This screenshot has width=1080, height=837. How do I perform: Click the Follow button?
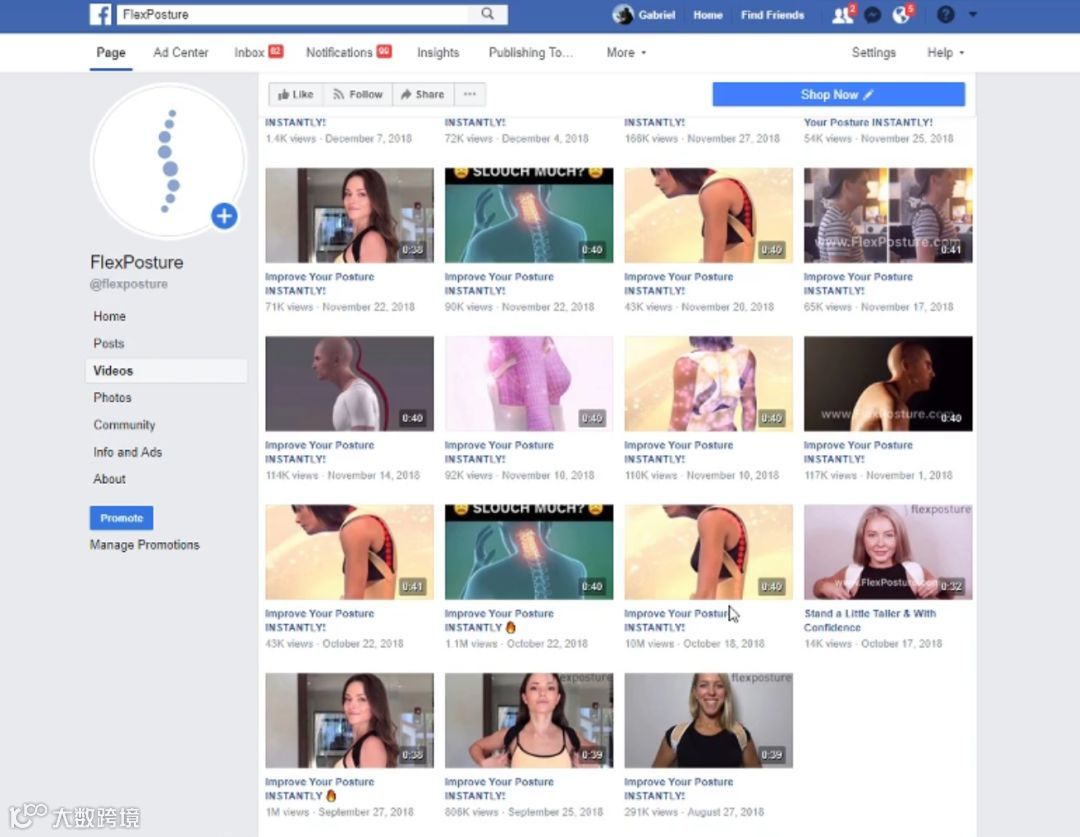coord(357,94)
